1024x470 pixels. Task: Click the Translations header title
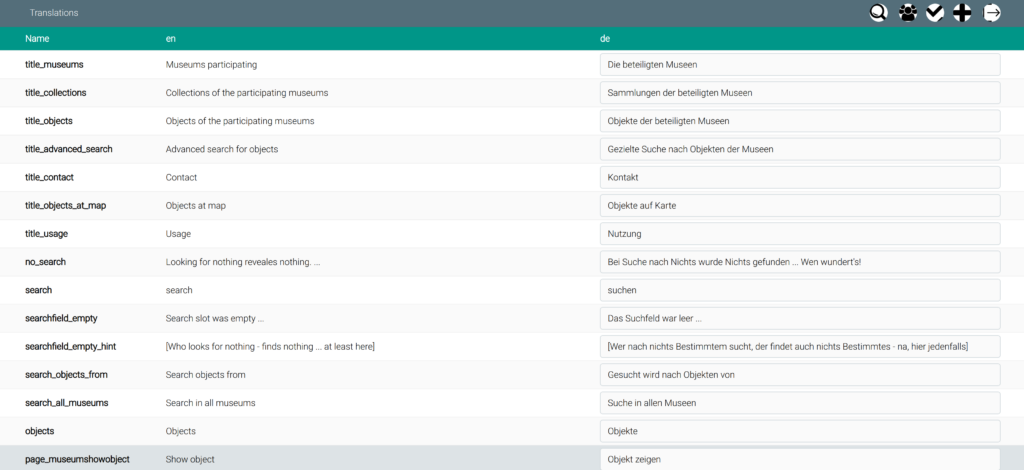[54, 13]
